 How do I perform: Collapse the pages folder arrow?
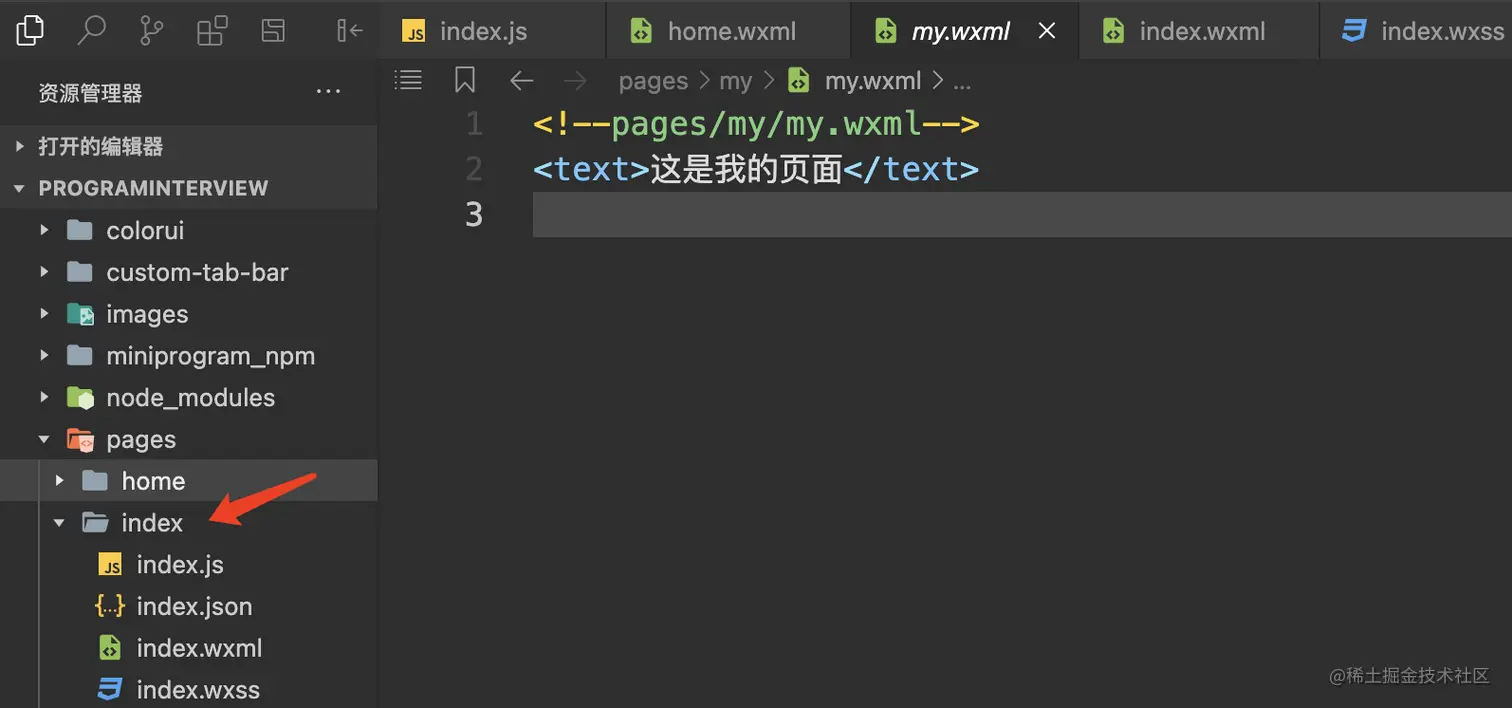tap(44, 439)
